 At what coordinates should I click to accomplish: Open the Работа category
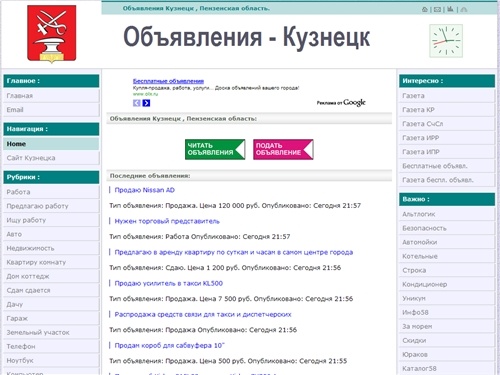[51, 192]
